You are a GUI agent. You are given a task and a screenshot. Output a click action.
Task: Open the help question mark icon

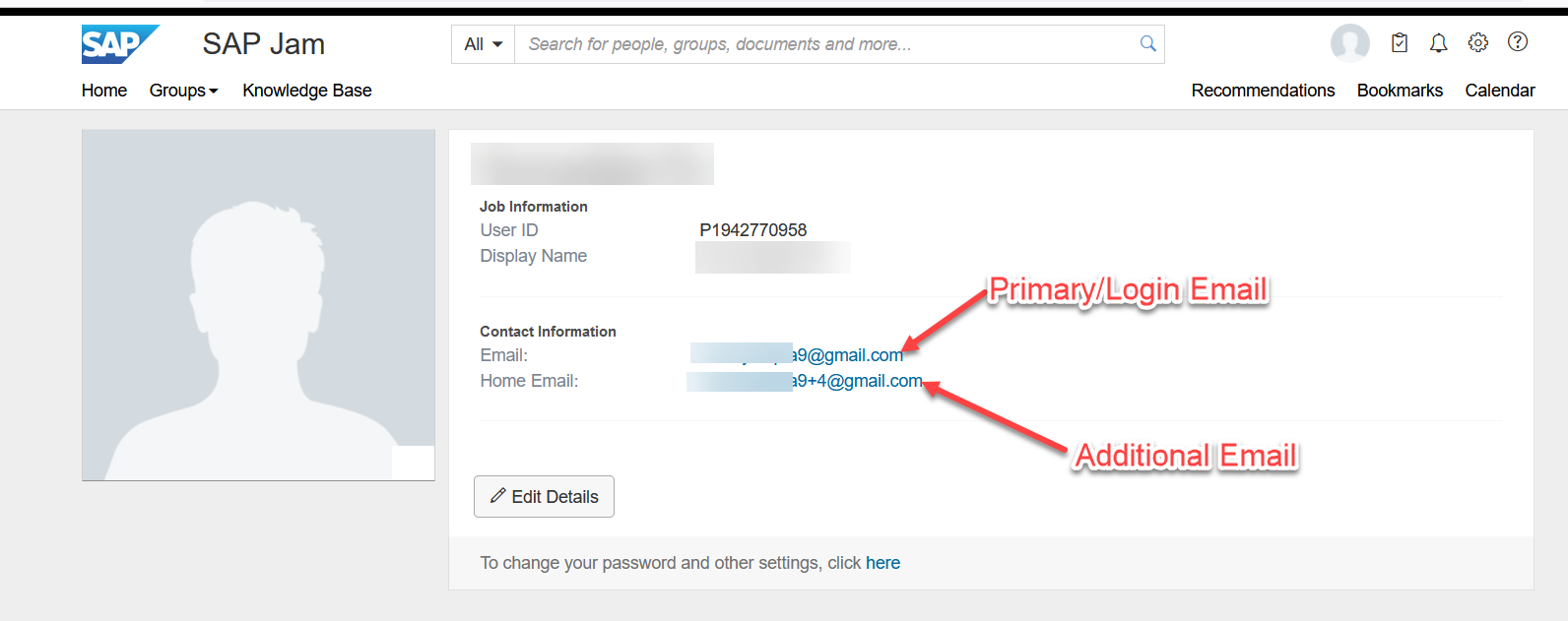point(1518,41)
